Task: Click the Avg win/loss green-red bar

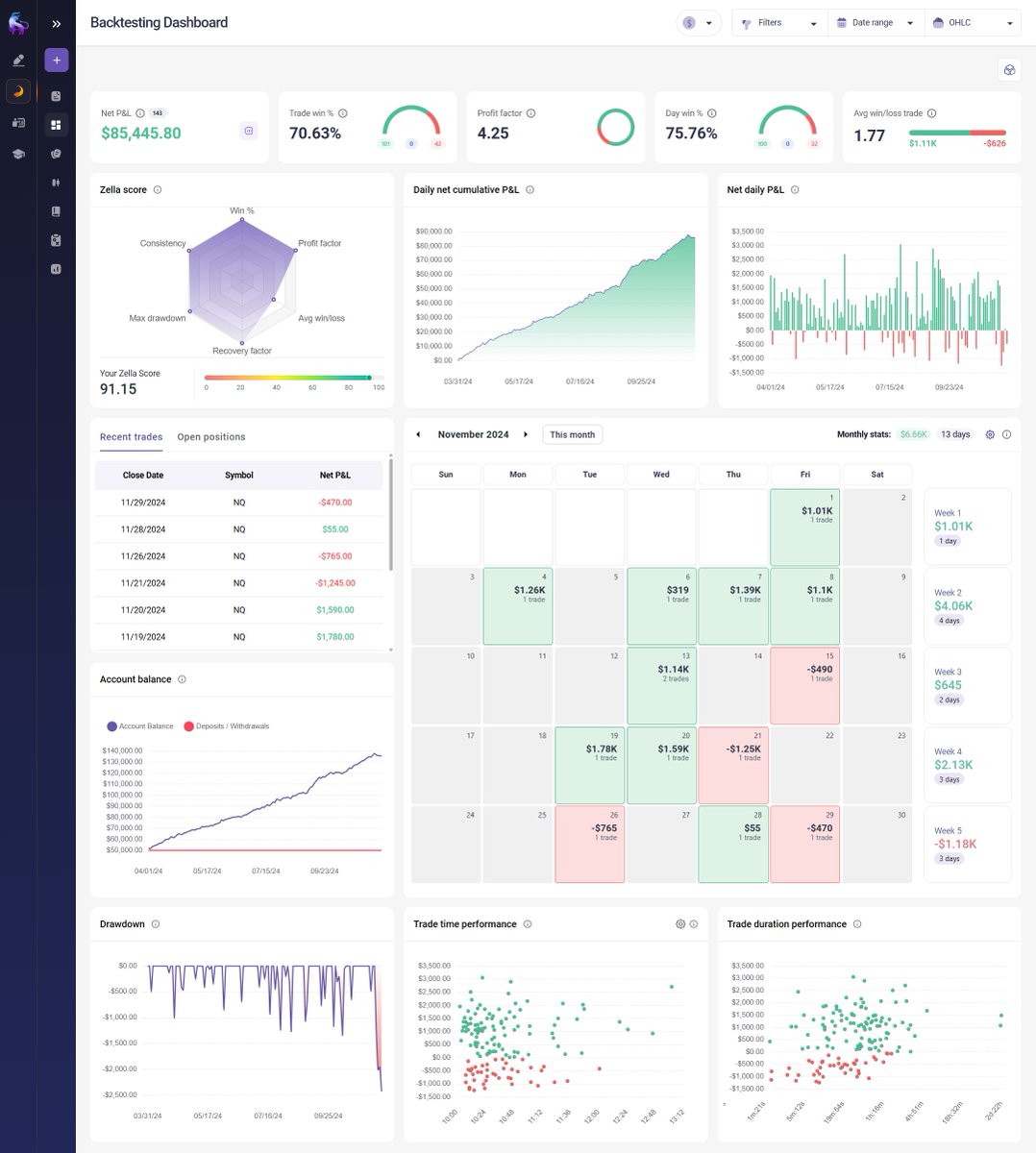Action: point(957,133)
